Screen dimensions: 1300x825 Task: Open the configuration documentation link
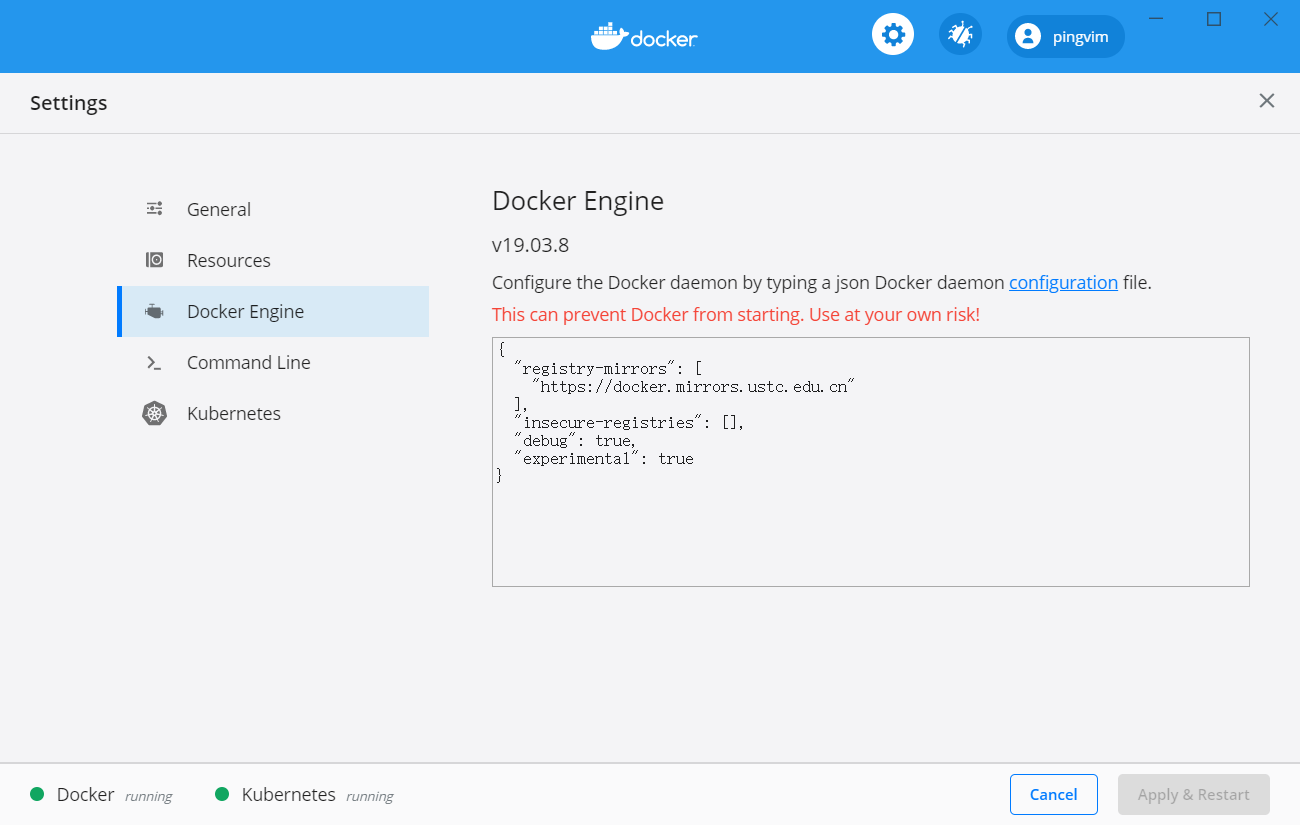[x=1063, y=282]
